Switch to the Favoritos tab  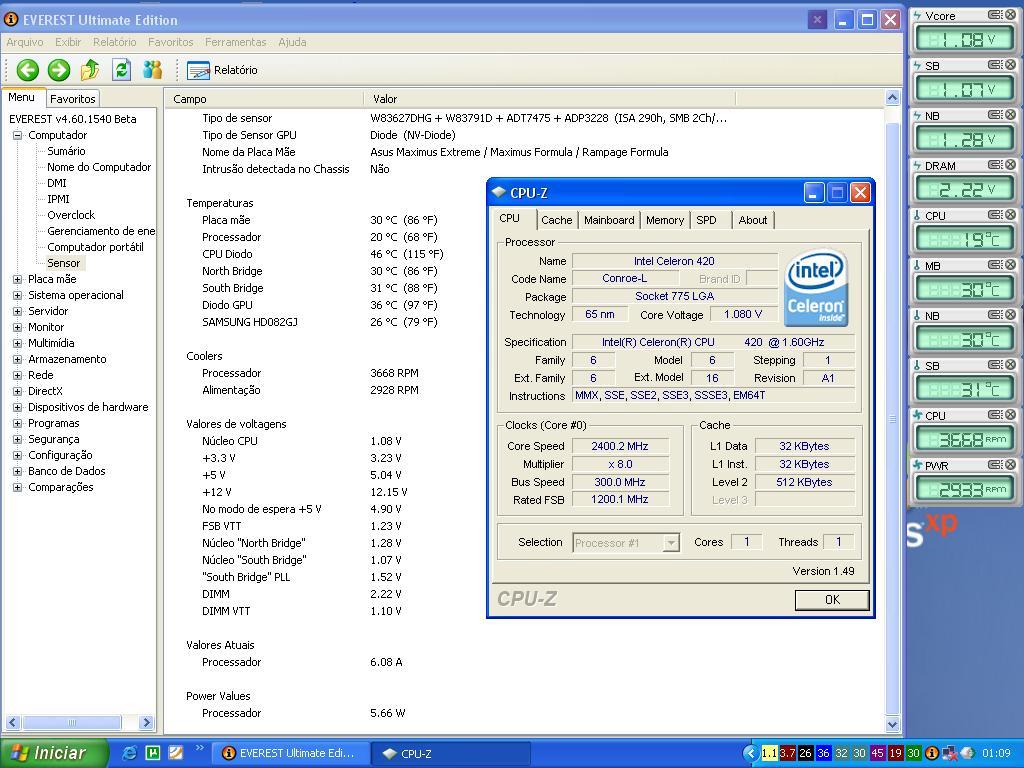pyautogui.click(x=72, y=99)
